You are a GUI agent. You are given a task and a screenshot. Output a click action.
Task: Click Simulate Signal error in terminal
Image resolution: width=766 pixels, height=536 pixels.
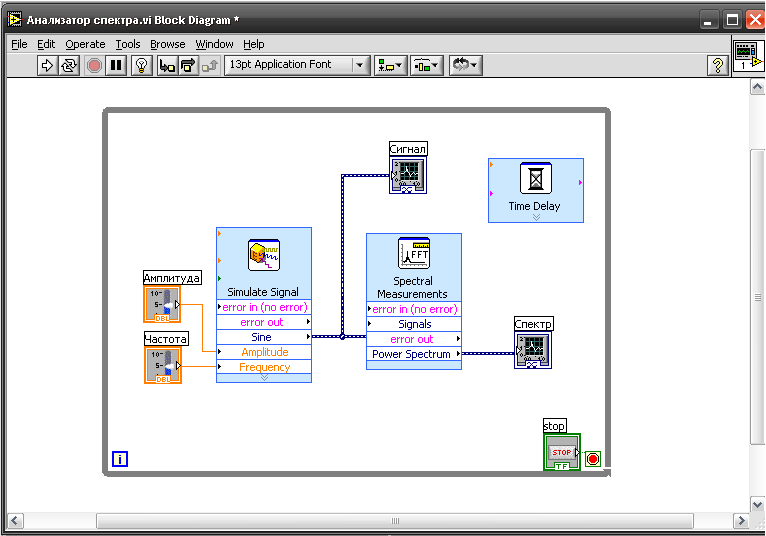coord(264,307)
